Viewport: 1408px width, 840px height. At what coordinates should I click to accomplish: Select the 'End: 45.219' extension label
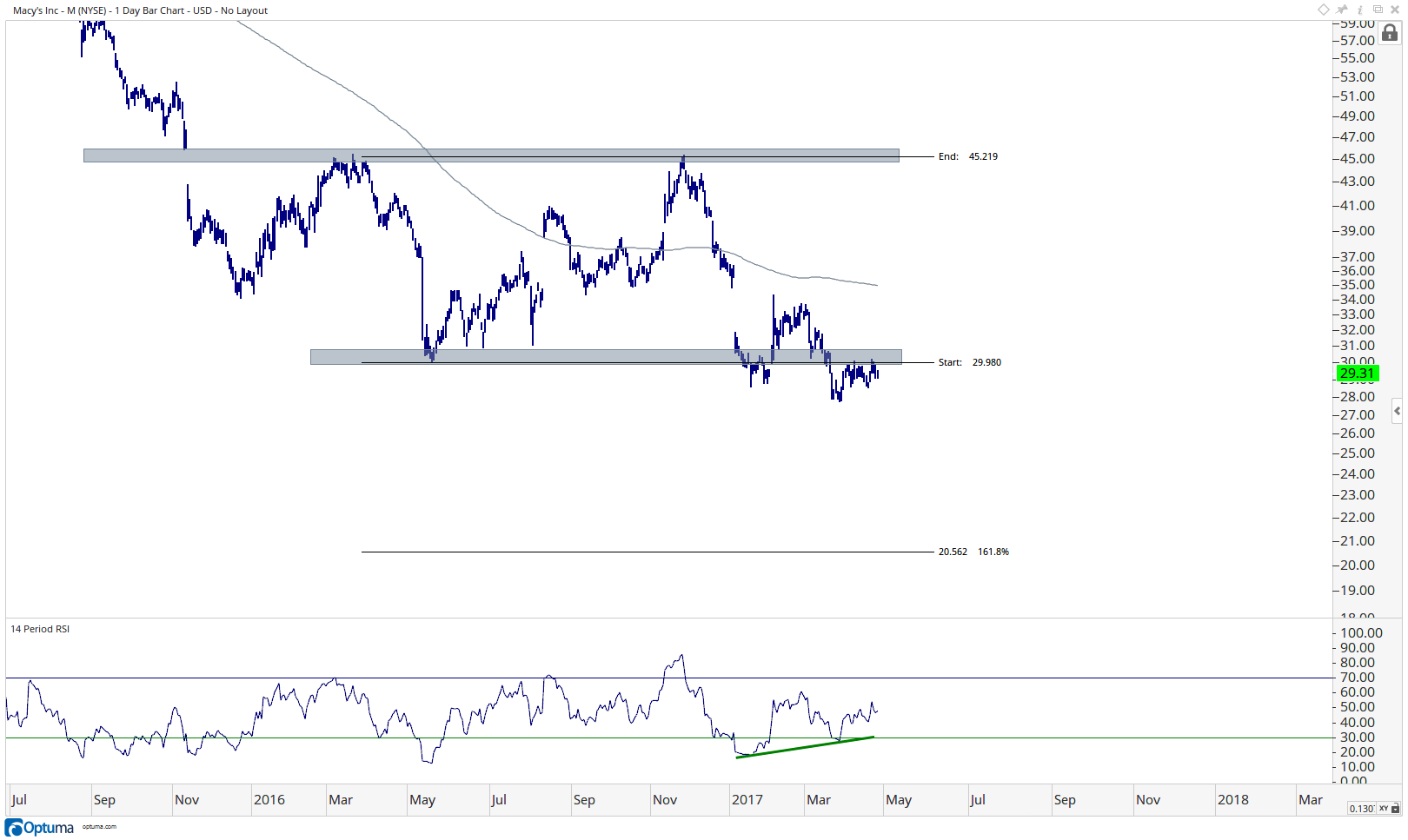tap(968, 157)
